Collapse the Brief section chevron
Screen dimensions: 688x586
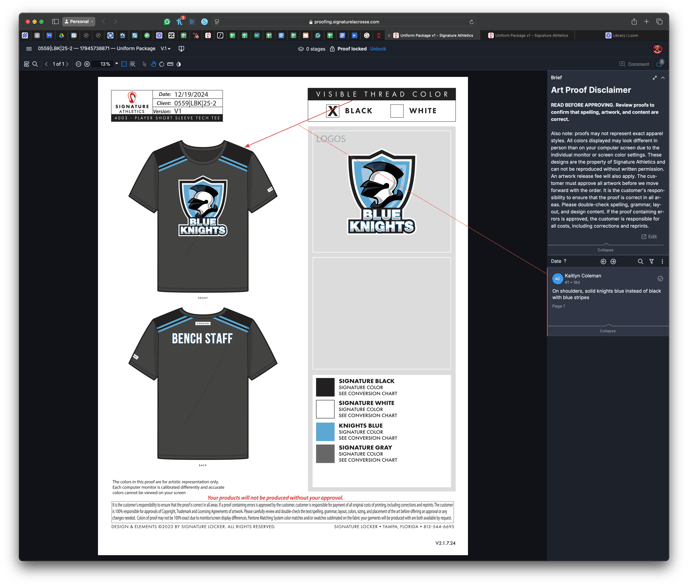tap(663, 77)
